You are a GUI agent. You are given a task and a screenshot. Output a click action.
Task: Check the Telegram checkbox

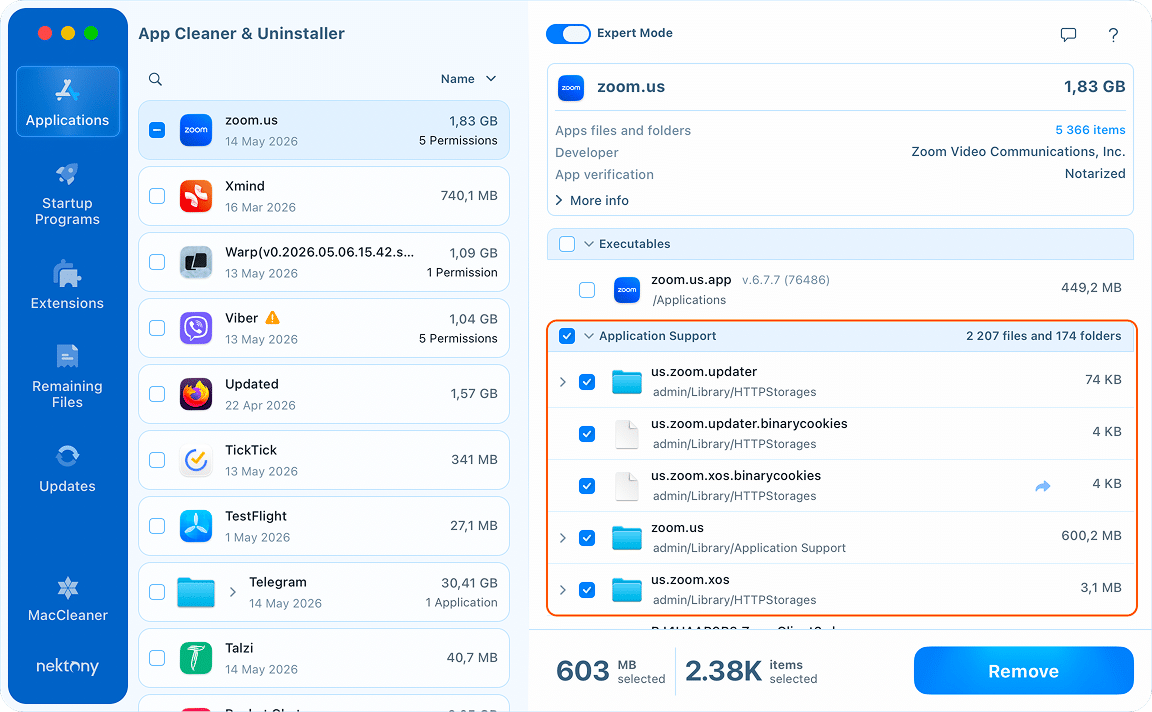157,592
